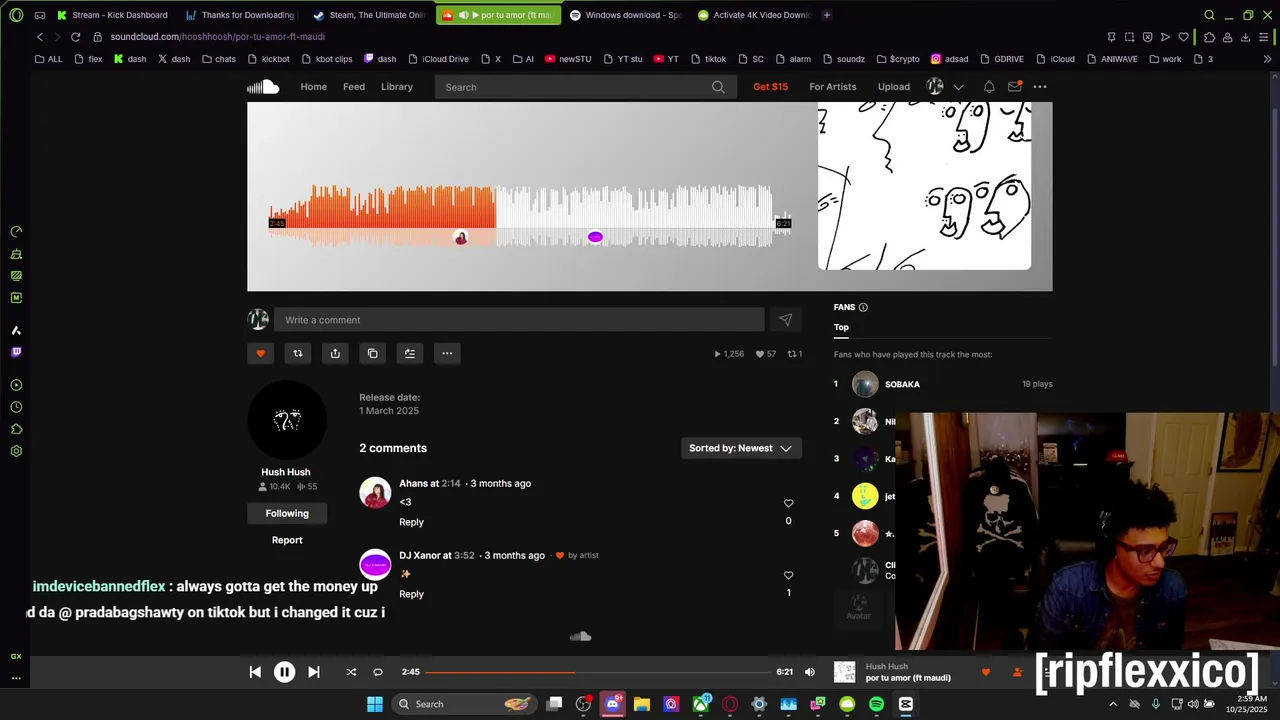Image resolution: width=1280 pixels, height=720 pixels.
Task: Open the More options button under comment box
Action: [447, 353]
